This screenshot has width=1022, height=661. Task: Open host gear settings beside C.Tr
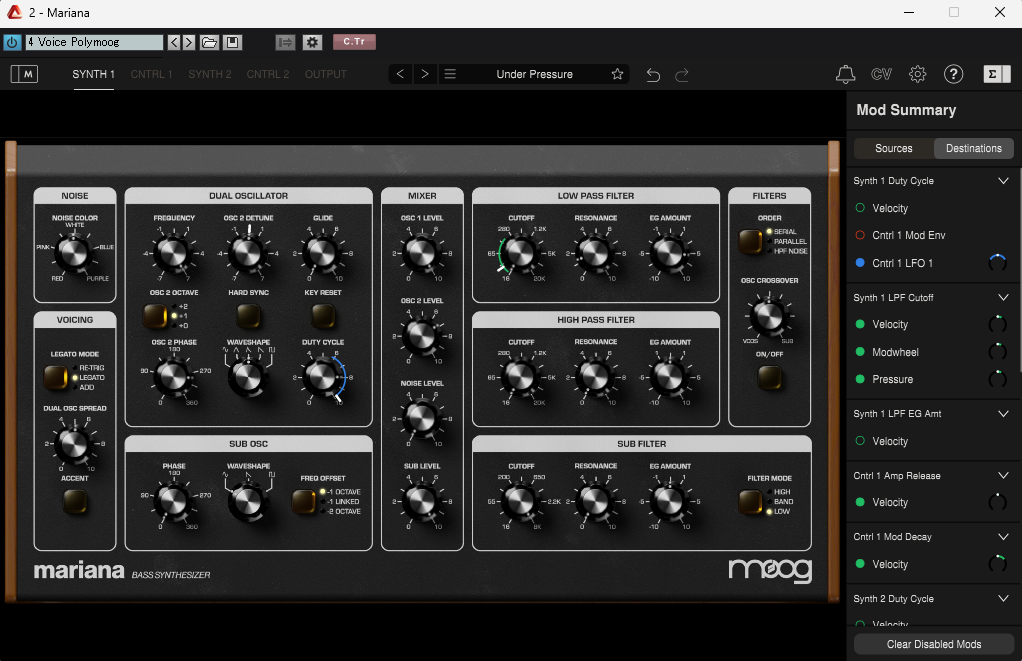[x=313, y=42]
